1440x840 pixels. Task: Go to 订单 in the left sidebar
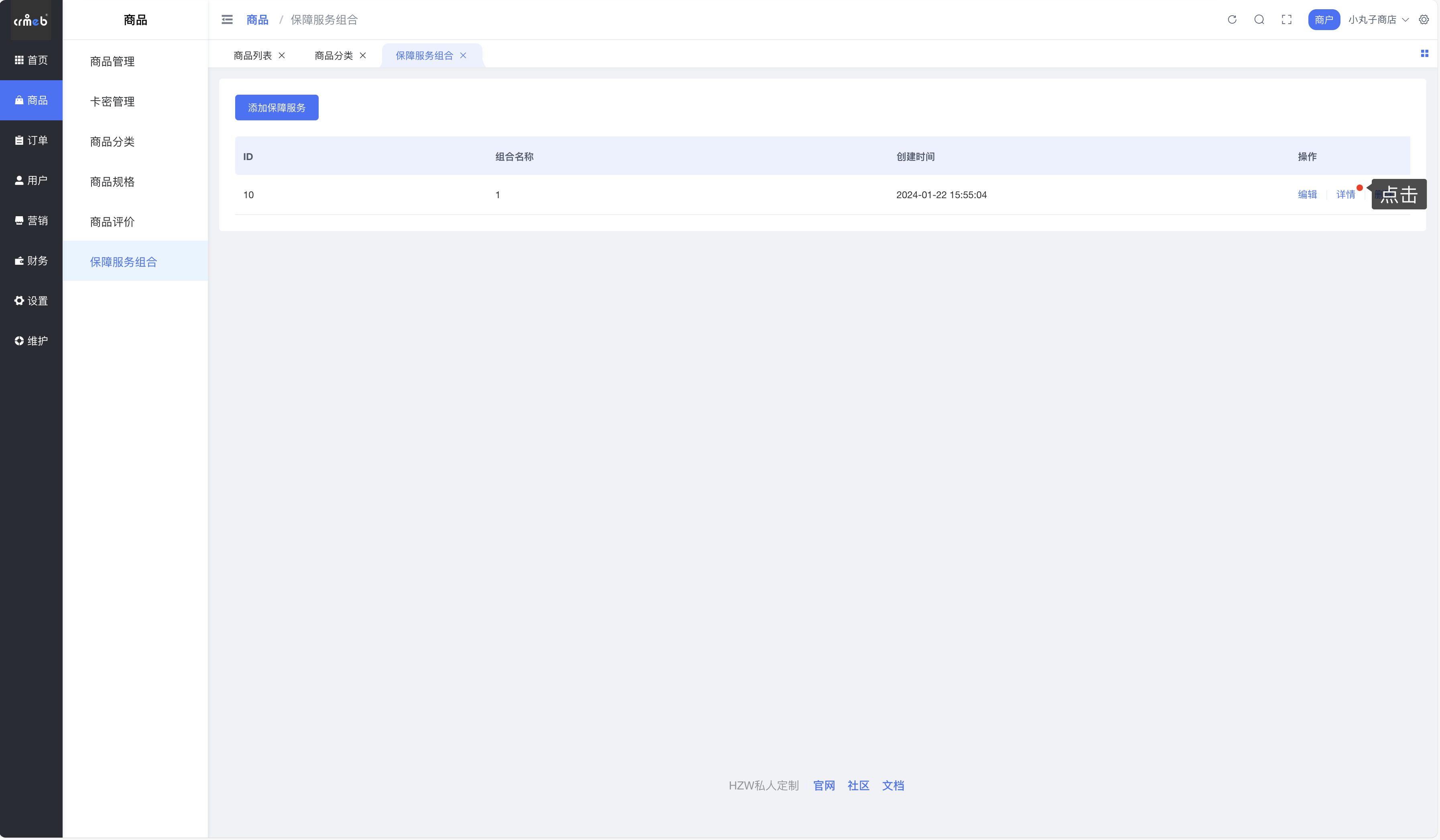coord(31,140)
